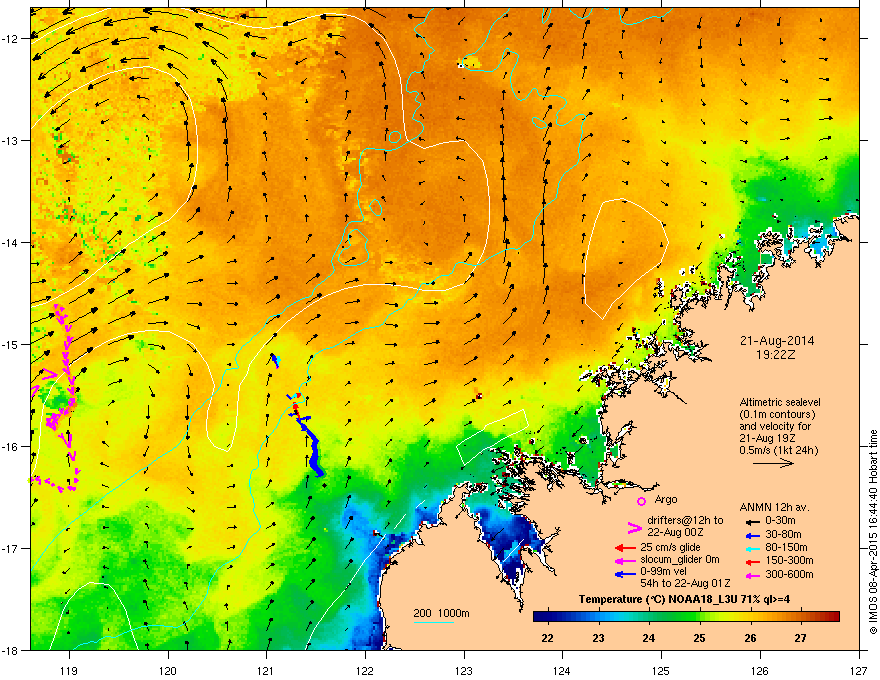Click the '25' colorbar tick label
Screen dimensions: 880x680
(x=699, y=638)
